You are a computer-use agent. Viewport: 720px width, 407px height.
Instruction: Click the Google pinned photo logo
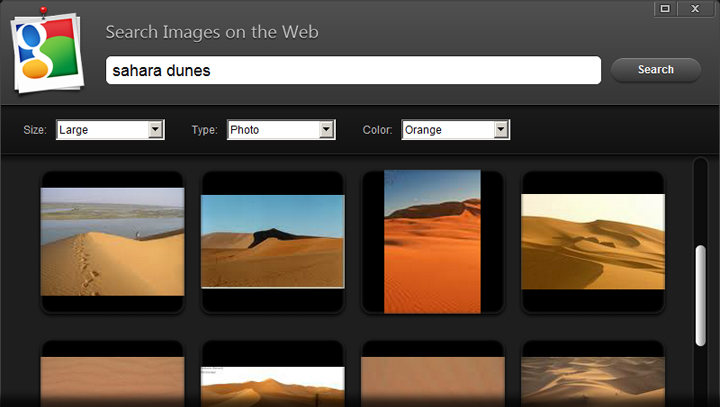pos(47,53)
